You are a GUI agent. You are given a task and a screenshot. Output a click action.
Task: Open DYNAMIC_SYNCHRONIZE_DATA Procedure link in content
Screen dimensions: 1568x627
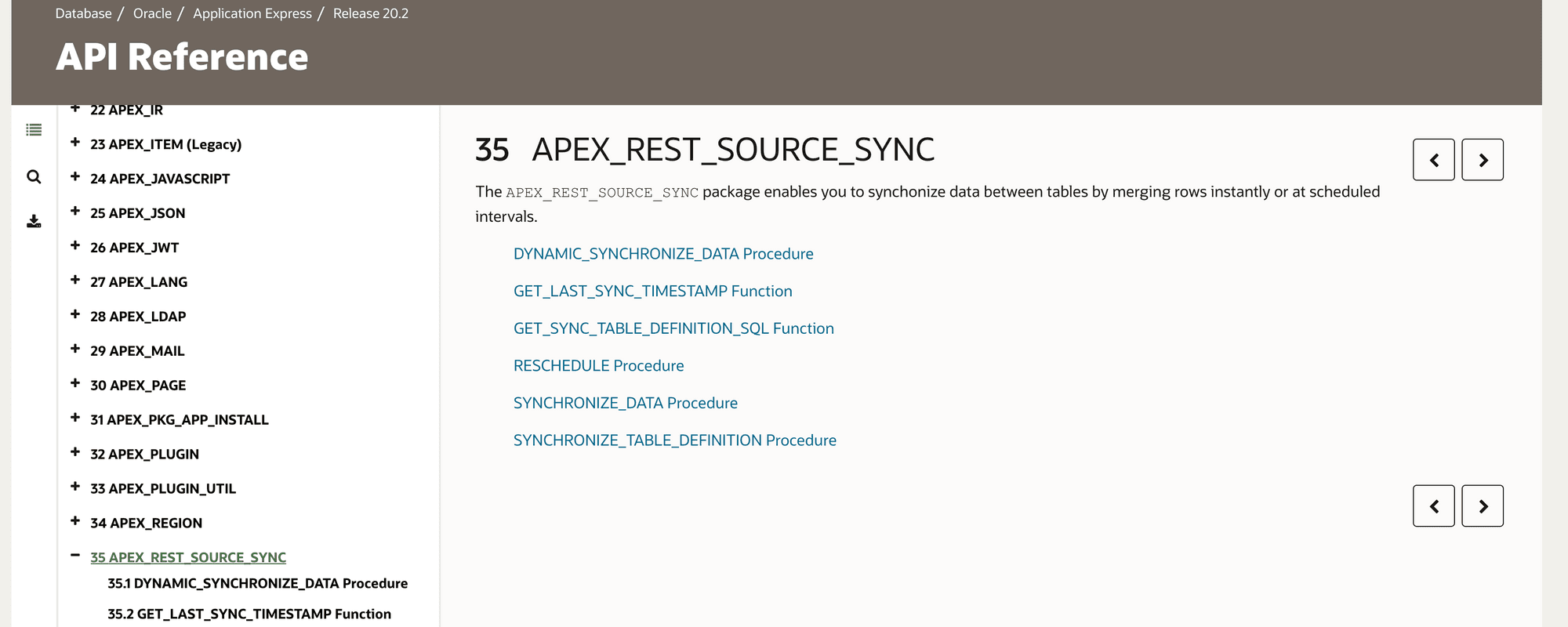pyautogui.click(x=663, y=254)
